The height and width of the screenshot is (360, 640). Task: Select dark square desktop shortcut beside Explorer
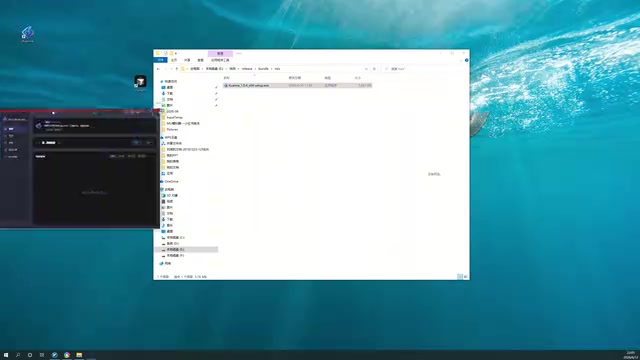pos(140,82)
